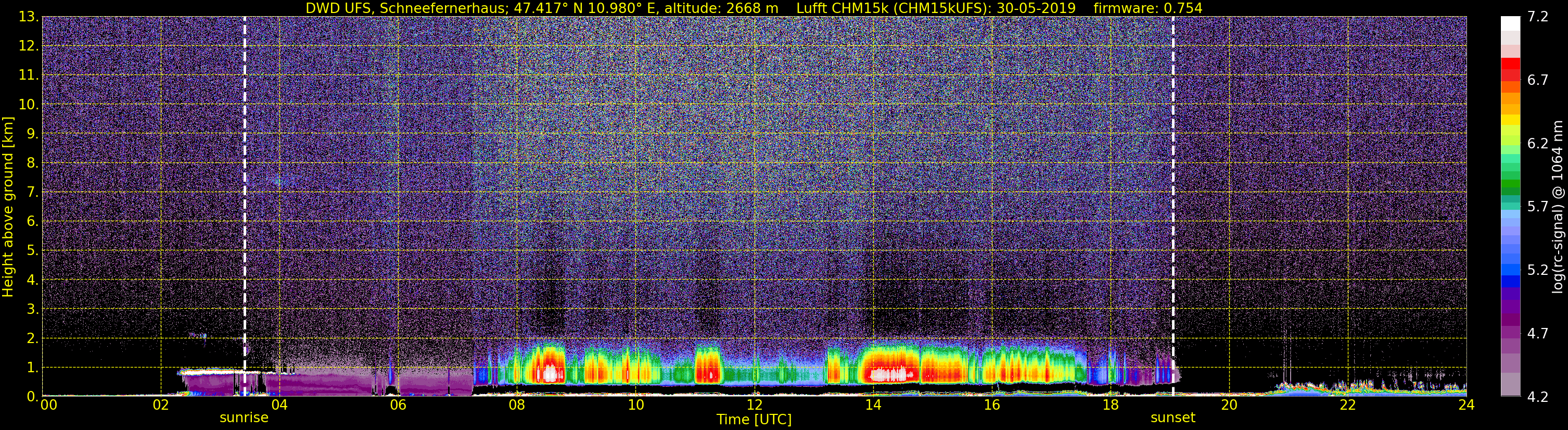Click the white top segment of the colorbar
The width and height of the screenshot is (1568, 430).
coord(1510,23)
